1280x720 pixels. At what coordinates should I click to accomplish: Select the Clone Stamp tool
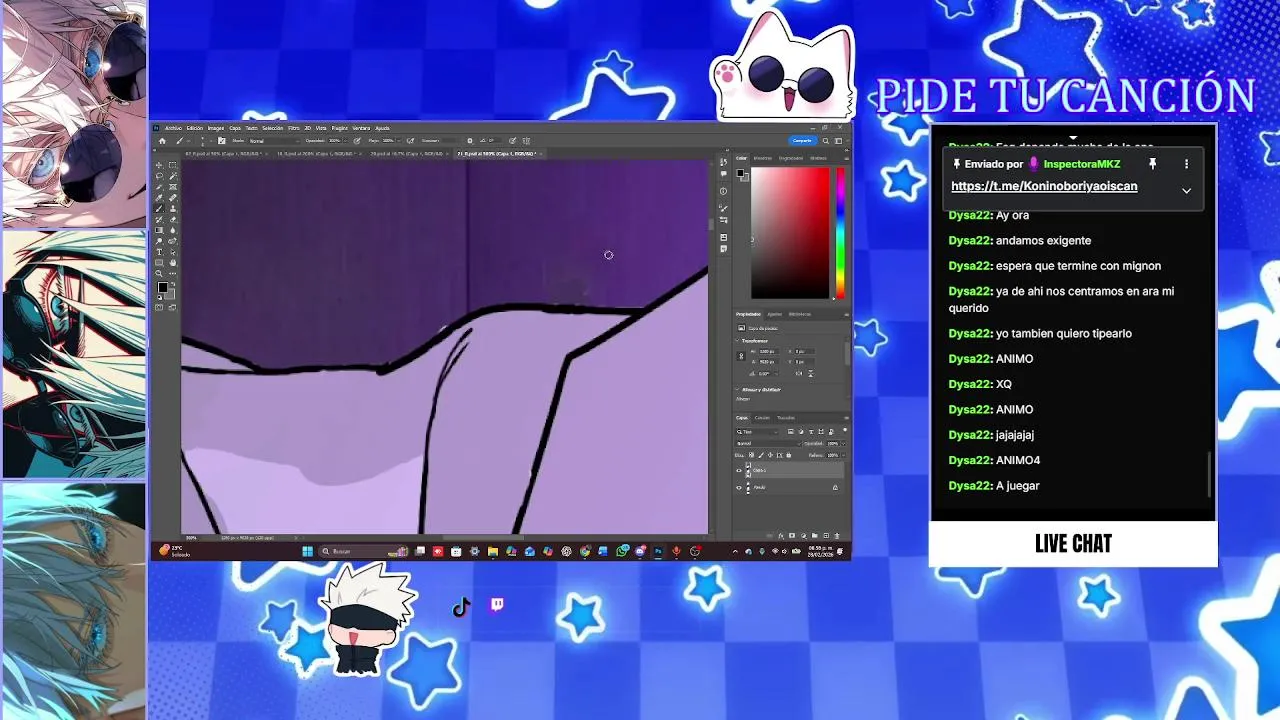[173, 208]
